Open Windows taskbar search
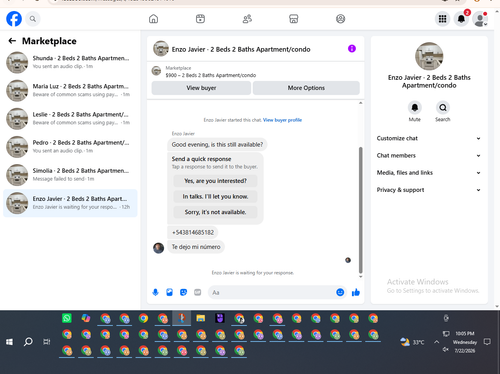Viewport: 500px width, 374px height. point(28,342)
